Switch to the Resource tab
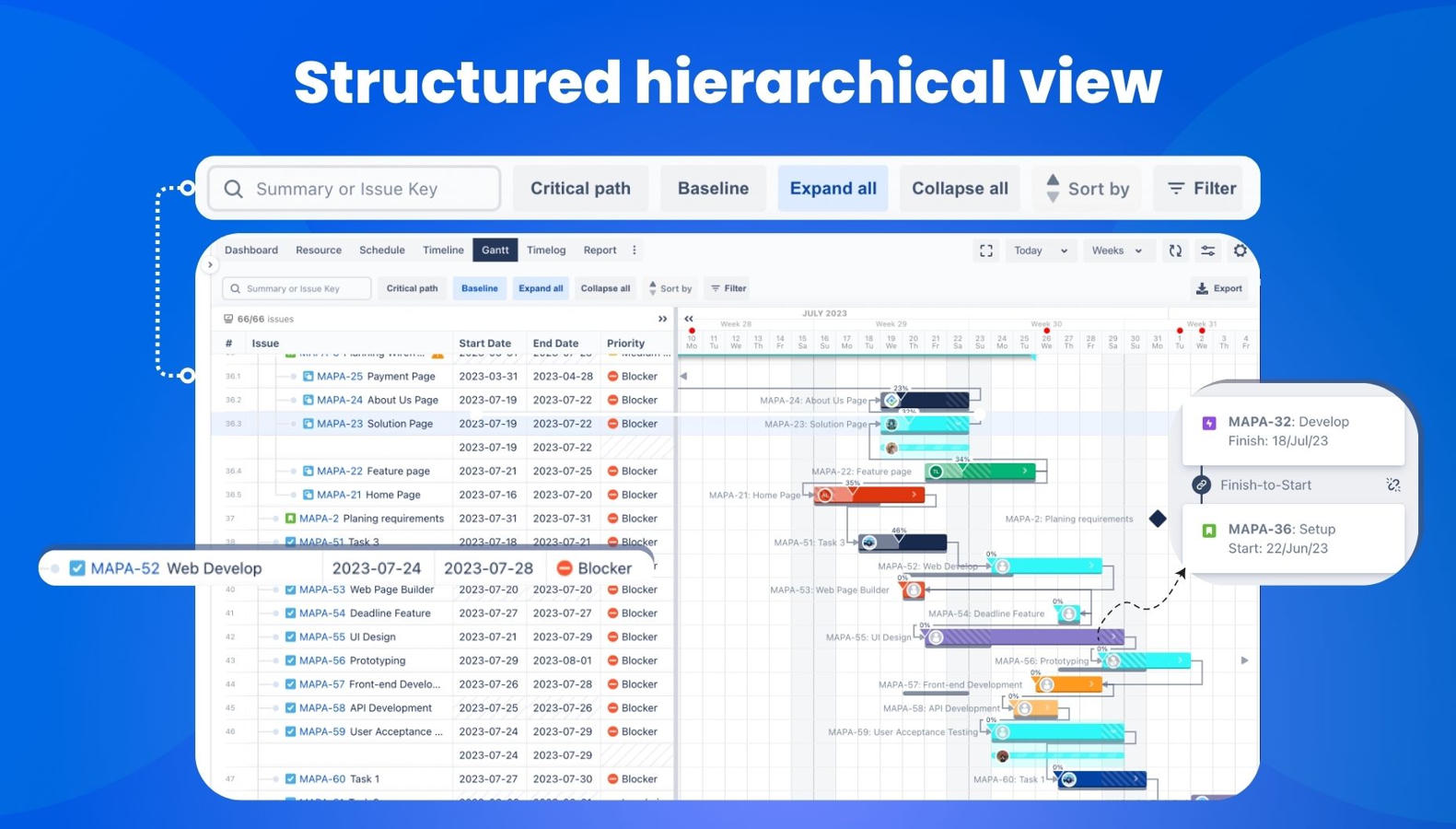 [x=319, y=251]
